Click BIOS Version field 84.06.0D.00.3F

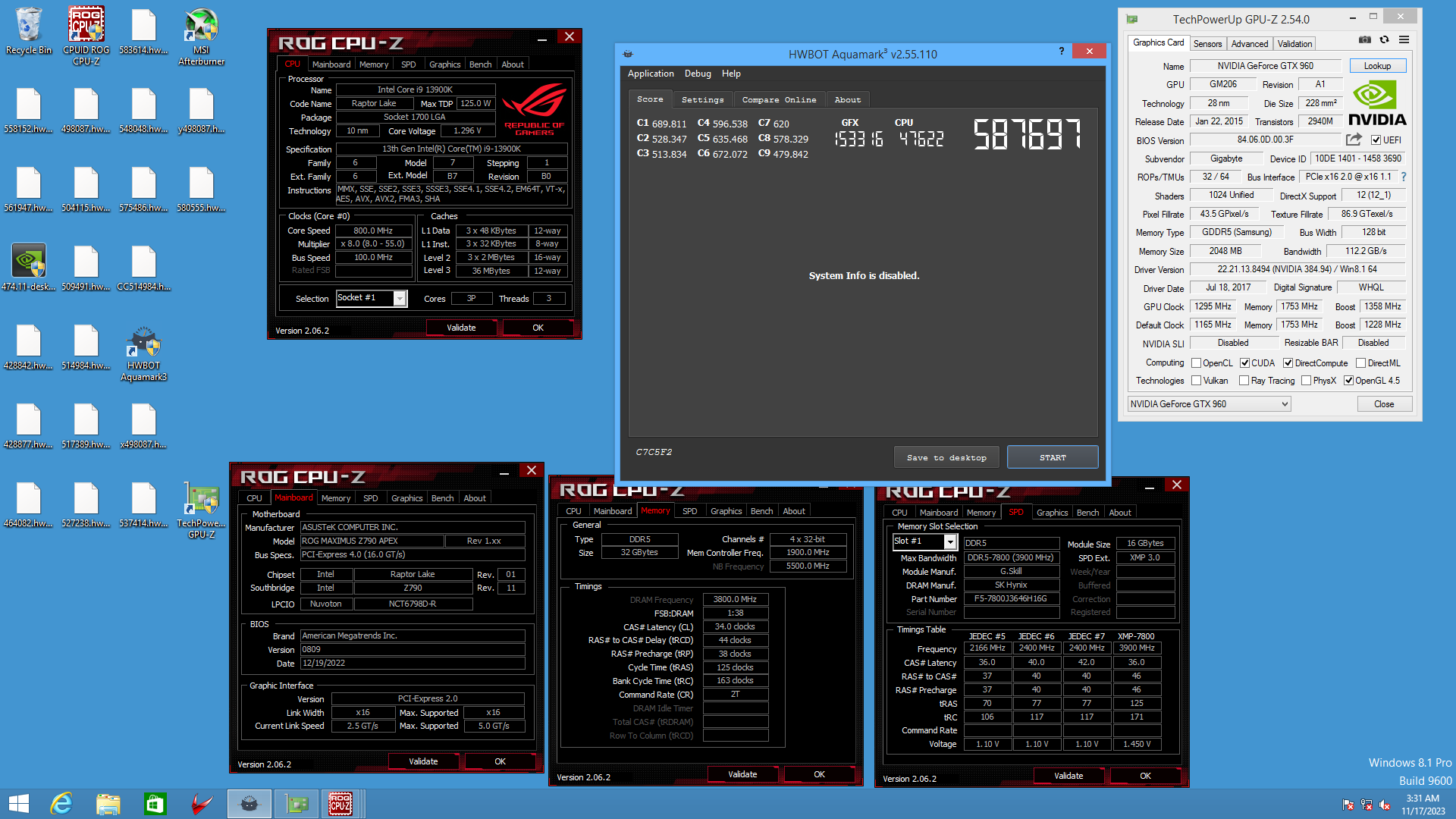1265,140
